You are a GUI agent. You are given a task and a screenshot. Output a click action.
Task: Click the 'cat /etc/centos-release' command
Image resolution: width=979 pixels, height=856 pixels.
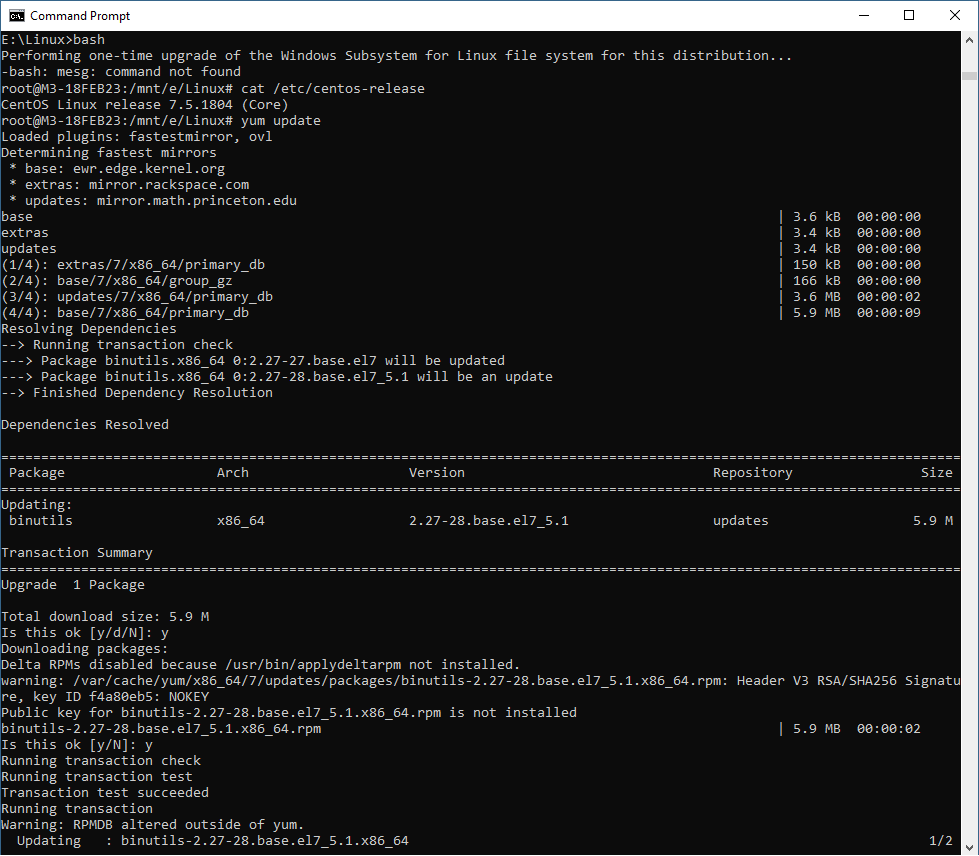click(333, 89)
